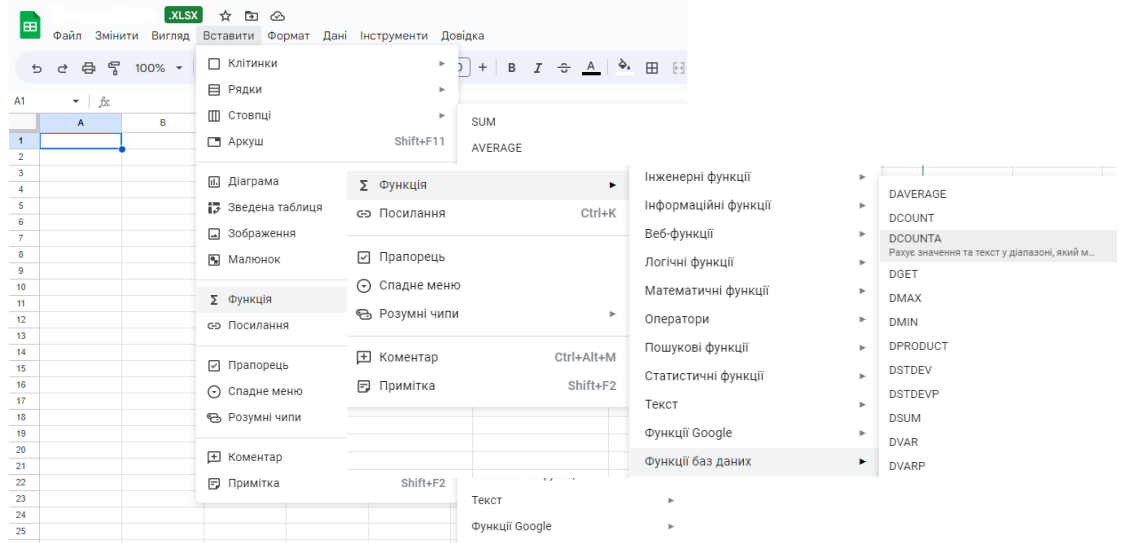The width and height of the screenshot is (1121, 543).
Task: Open the text color picker
Action: [590, 68]
